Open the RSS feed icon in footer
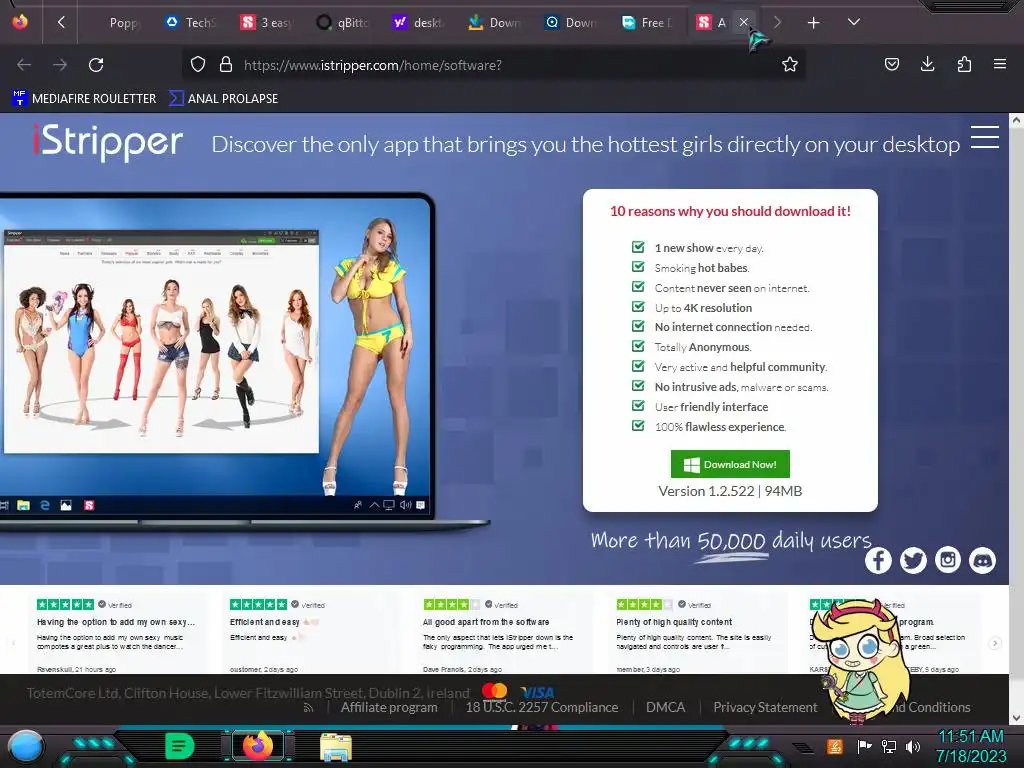Screen dimensions: 1024x768 click(x=308, y=708)
